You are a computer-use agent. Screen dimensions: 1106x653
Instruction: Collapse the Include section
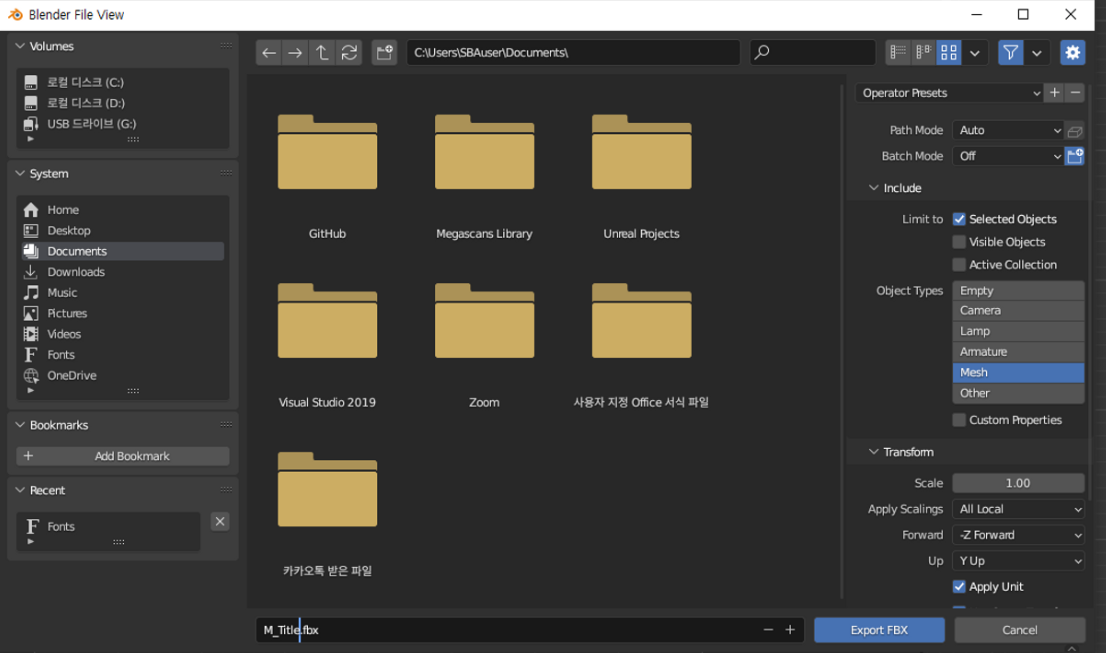point(874,188)
